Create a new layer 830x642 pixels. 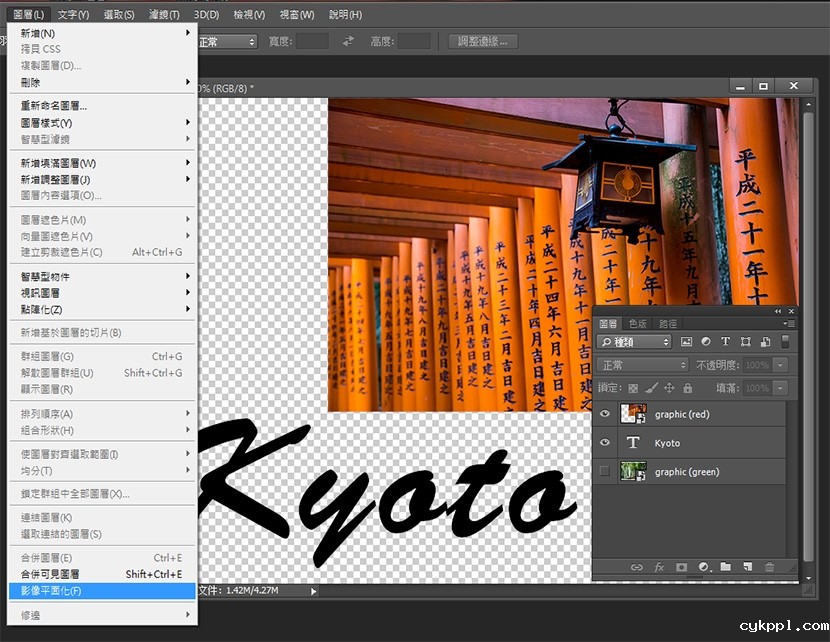tap(747, 567)
